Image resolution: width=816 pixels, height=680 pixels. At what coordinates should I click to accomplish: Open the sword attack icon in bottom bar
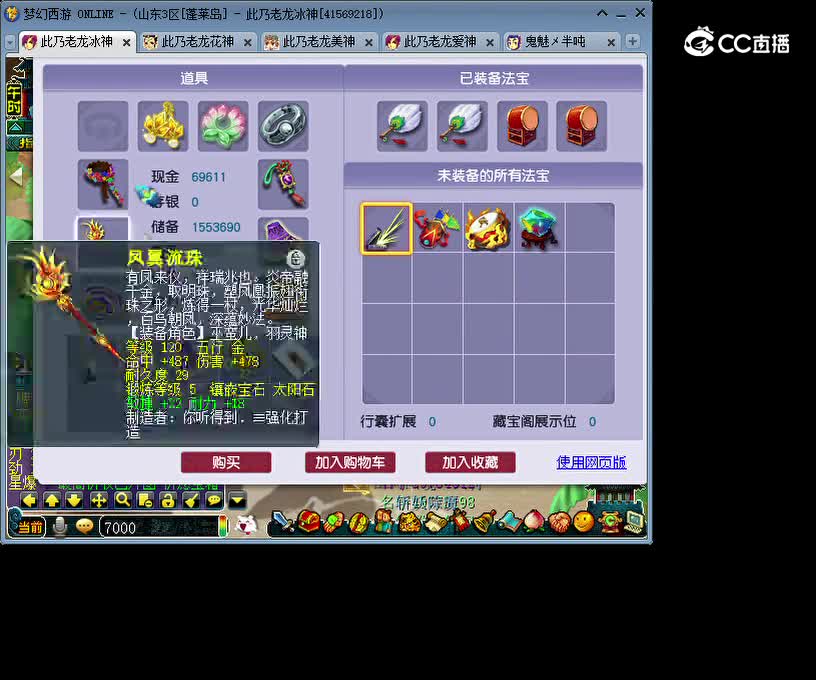click(x=284, y=521)
